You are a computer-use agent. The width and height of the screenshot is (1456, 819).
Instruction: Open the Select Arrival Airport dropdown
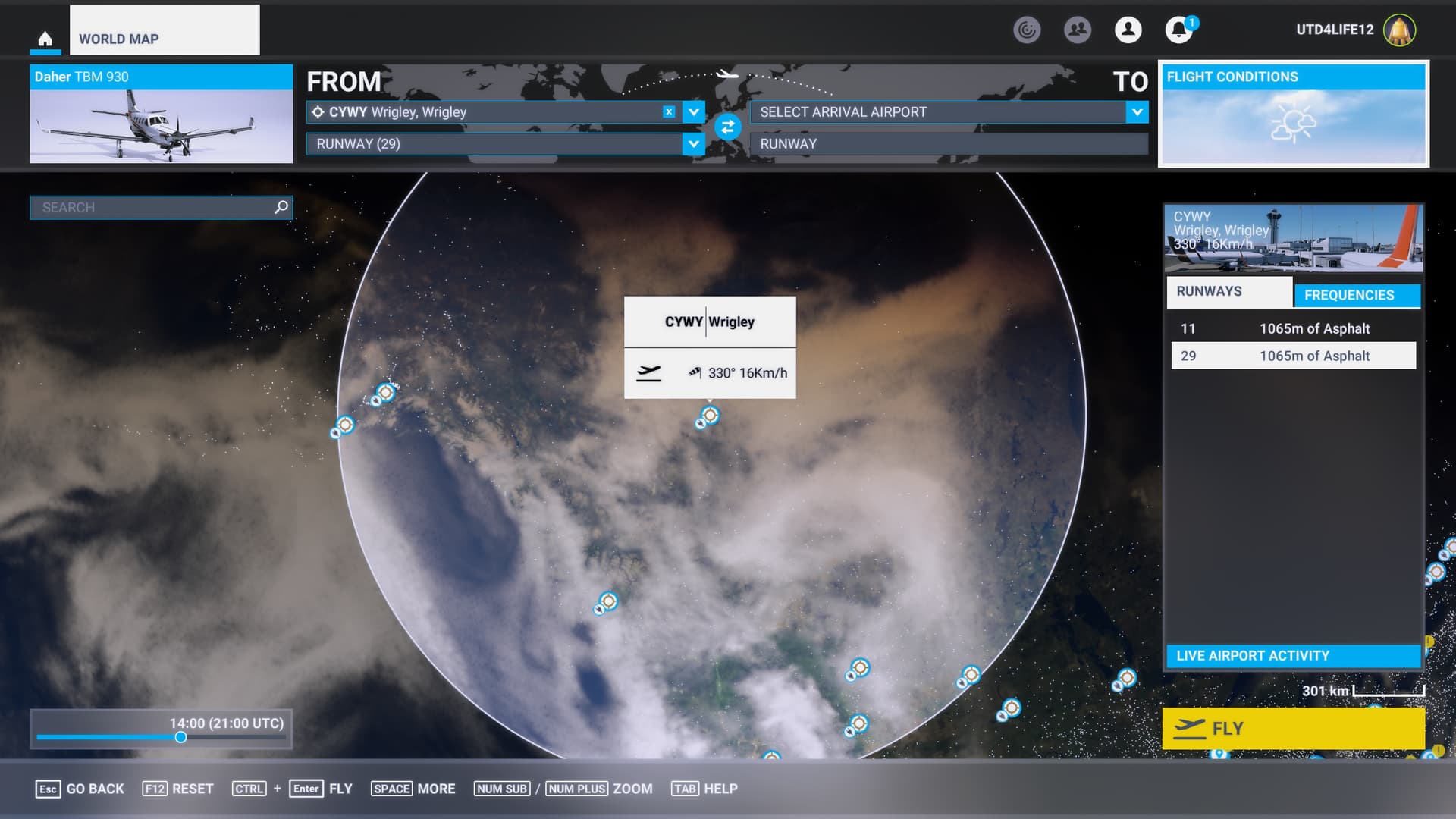coord(1137,112)
